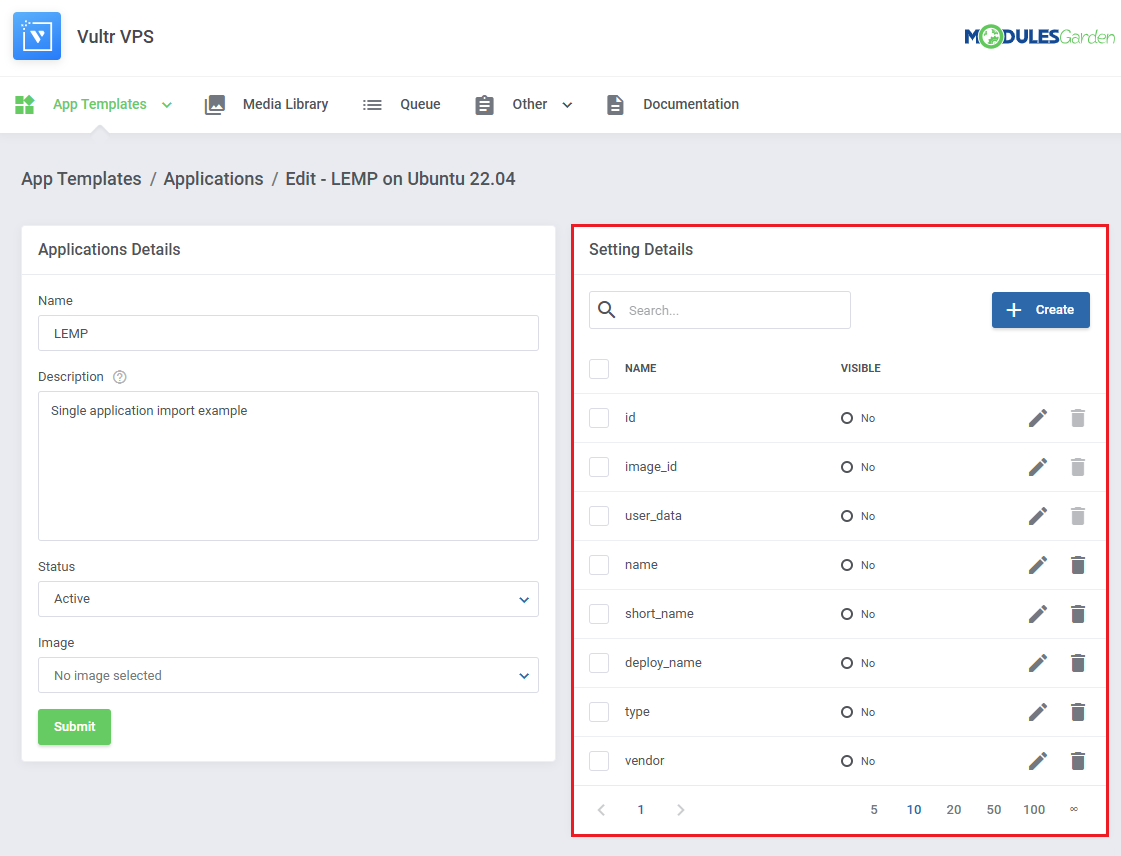Image resolution: width=1121 pixels, height=856 pixels.
Task: Go to the next page arrow
Action: [x=681, y=810]
